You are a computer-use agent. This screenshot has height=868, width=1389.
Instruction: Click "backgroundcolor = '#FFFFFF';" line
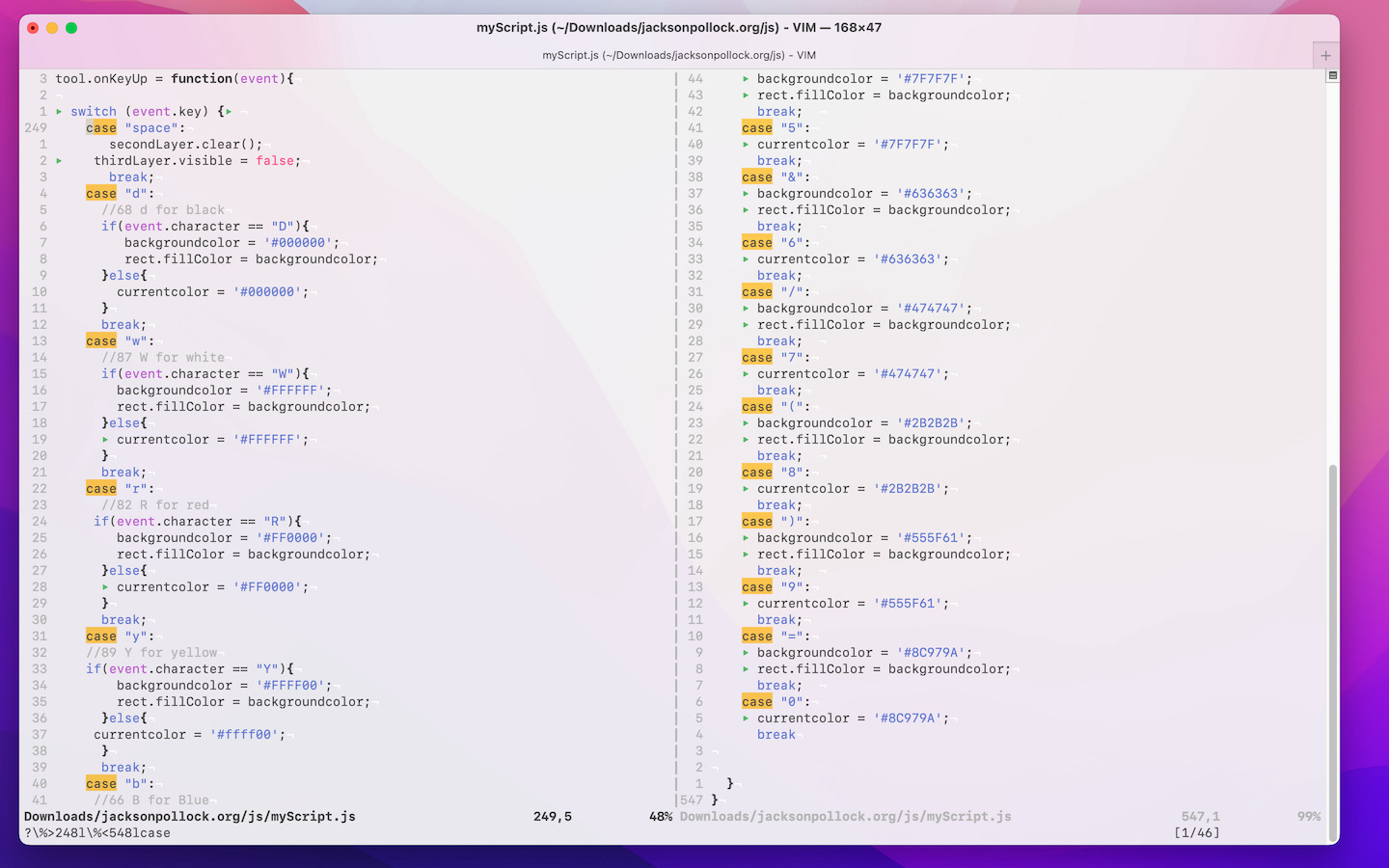click(224, 390)
